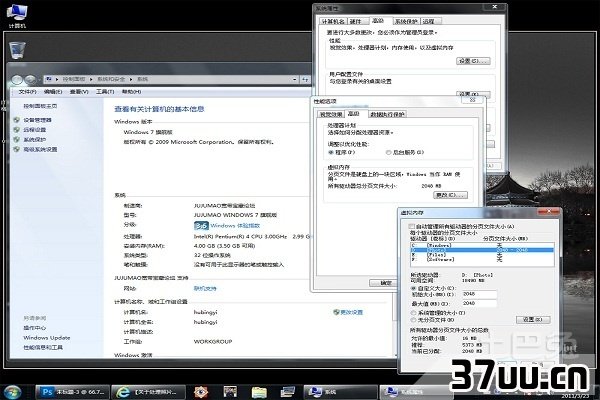This screenshot has width=600, height=400.
Task: Open the 编辑(E) menu
Action: click(x=53, y=92)
